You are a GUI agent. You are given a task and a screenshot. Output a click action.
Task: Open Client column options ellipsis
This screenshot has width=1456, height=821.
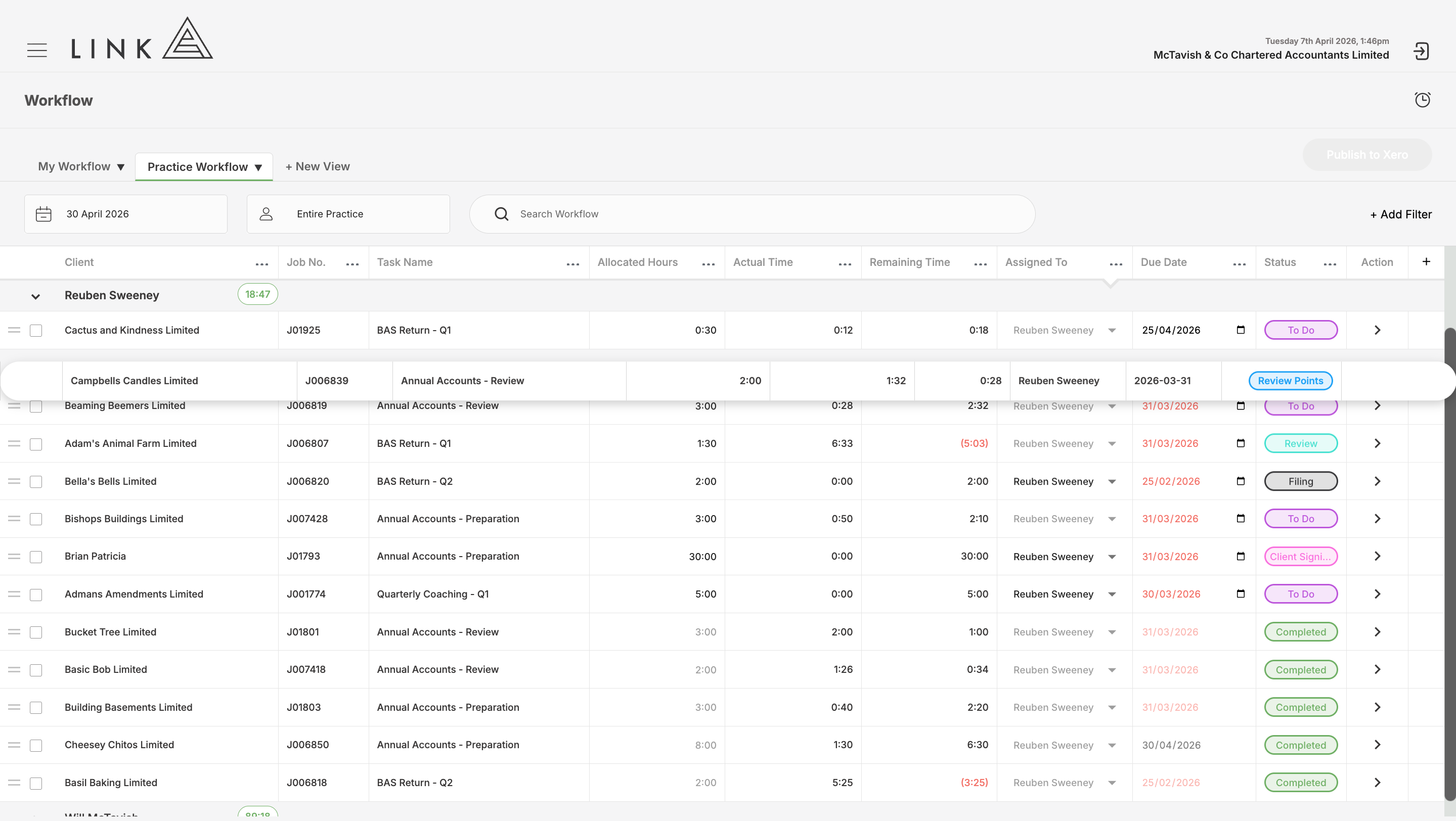[x=261, y=264]
